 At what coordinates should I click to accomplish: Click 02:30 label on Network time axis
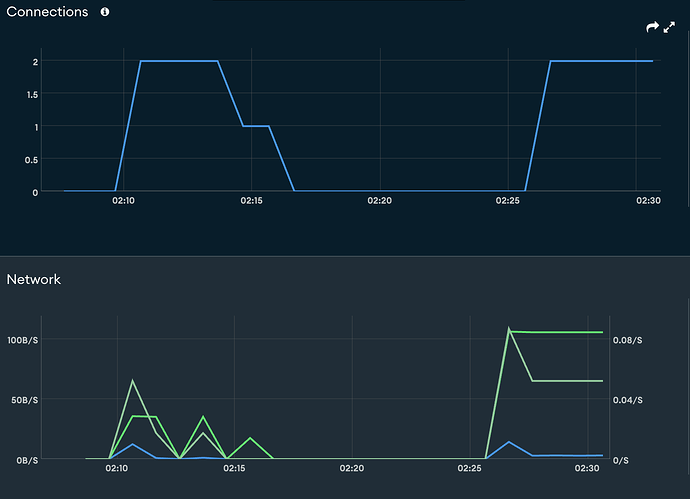[586, 467]
